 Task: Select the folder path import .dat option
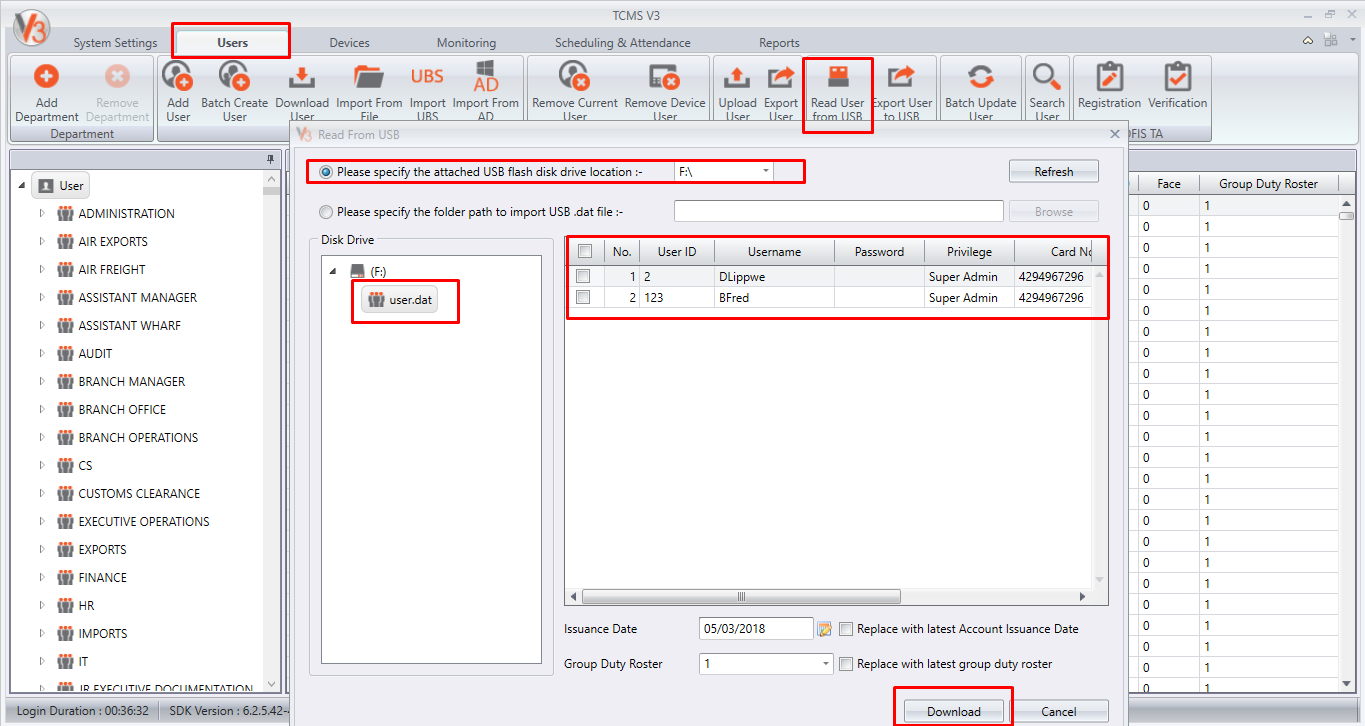[326, 212]
